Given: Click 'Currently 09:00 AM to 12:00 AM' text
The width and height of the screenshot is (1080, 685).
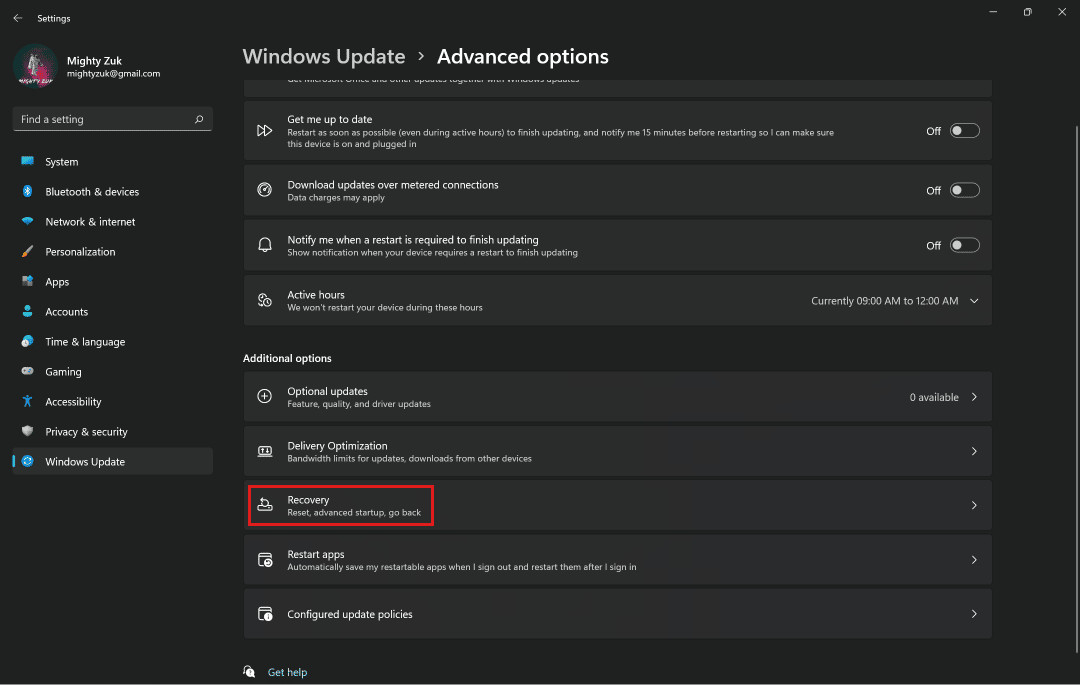Looking at the screenshot, I should click(x=884, y=301).
